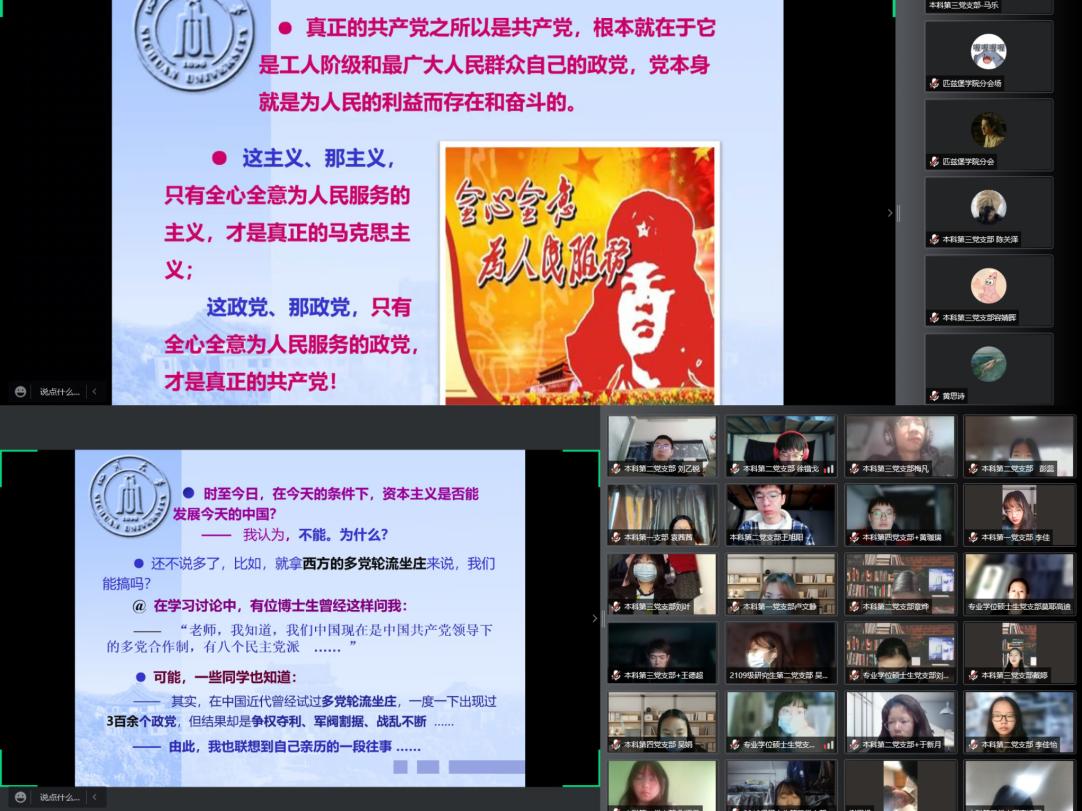Viewport: 1082px width, 811px height.
Task: Click muted mic icon on 梅凡's video
Action: point(854,468)
